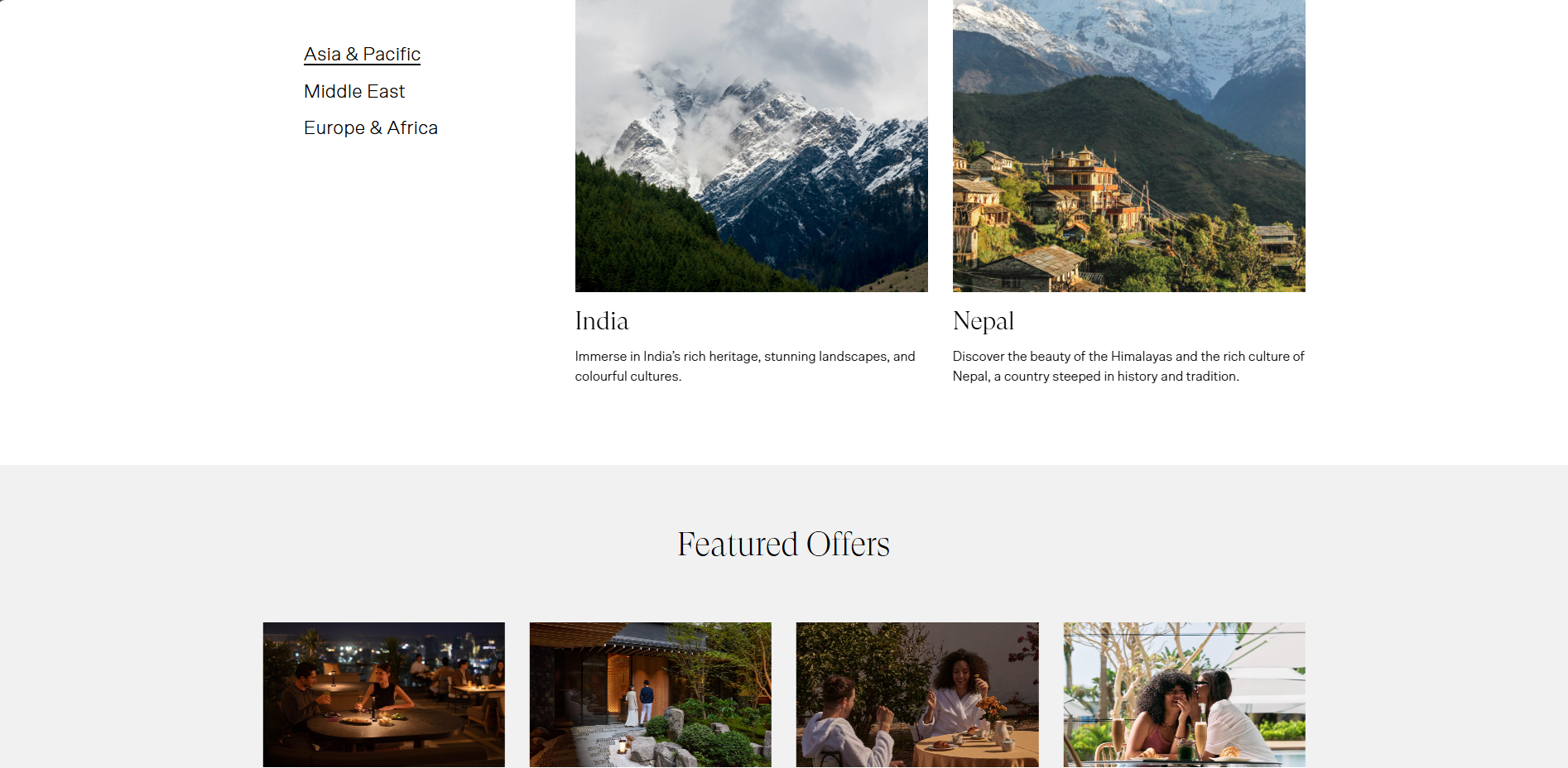Click the Featured Offers heading
Image resolution: width=1568 pixels, height=768 pixels.
click(x=783, y=545)
